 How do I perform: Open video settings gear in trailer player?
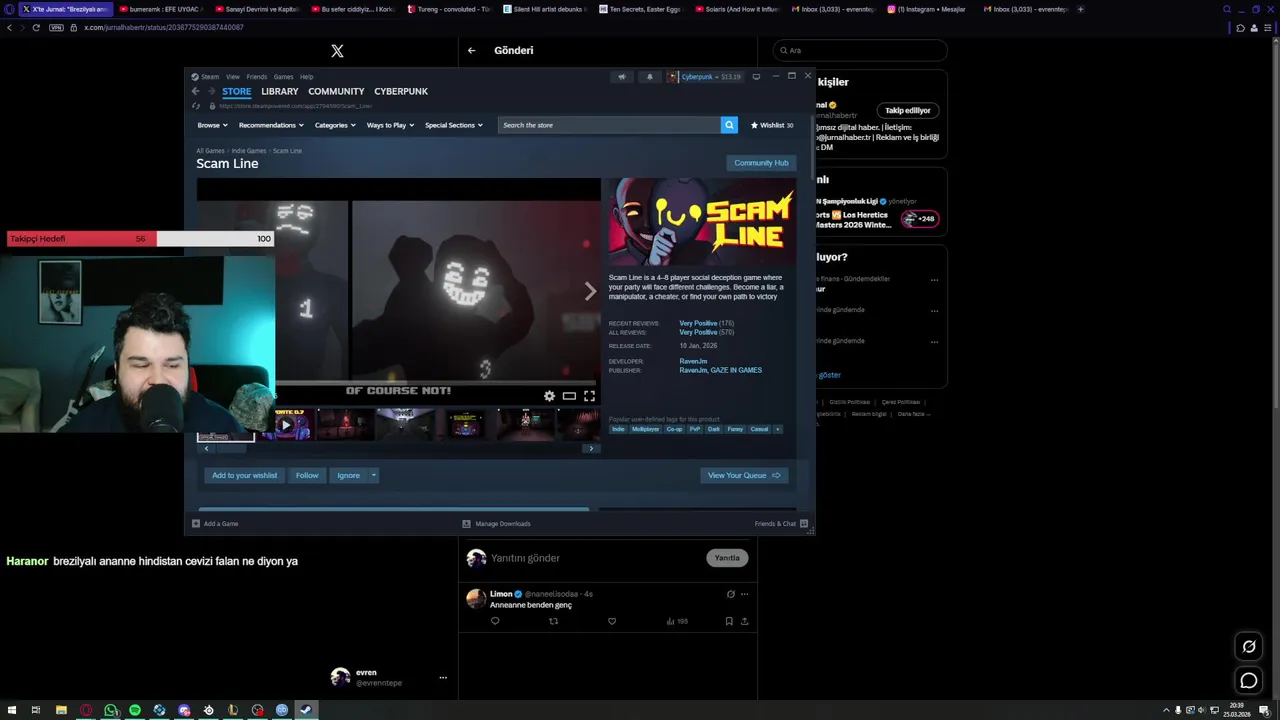click(549, 396)
